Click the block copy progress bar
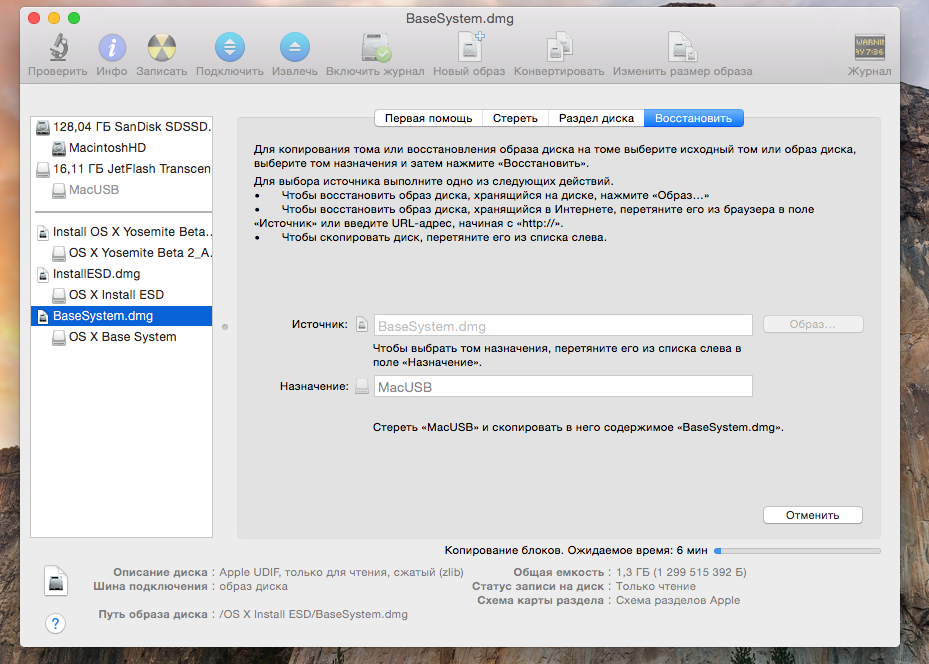The height and width of the screenshot is (664, 929). [x=797, y=550]
